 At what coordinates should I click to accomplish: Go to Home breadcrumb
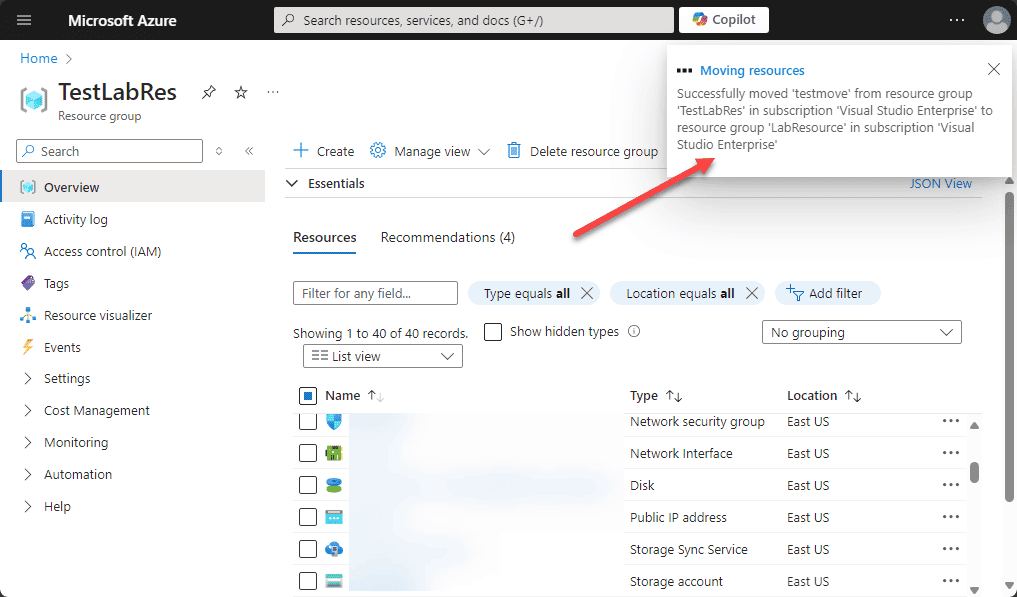(39, 58)
